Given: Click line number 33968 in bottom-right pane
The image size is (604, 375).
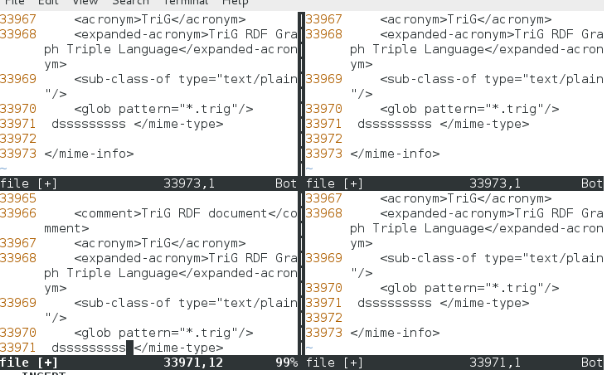Looking at the screenshot, I should pyautogui.click(x=324, y=213).
